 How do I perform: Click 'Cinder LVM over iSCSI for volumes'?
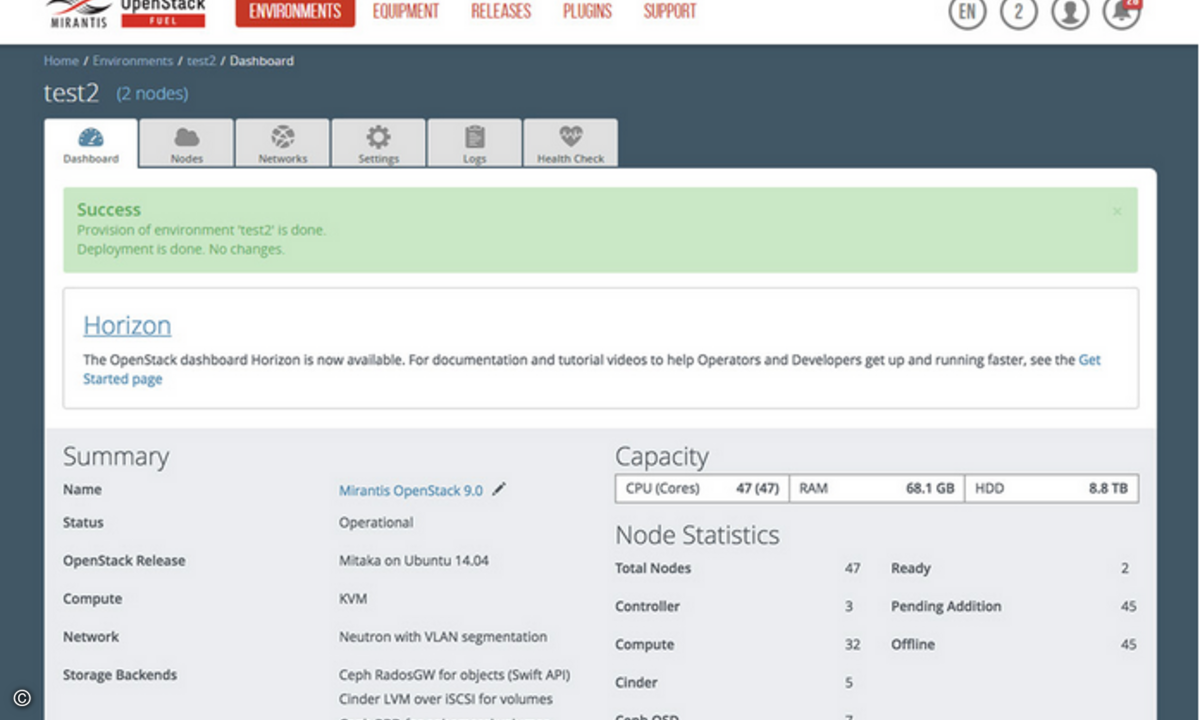pos(446,699)
